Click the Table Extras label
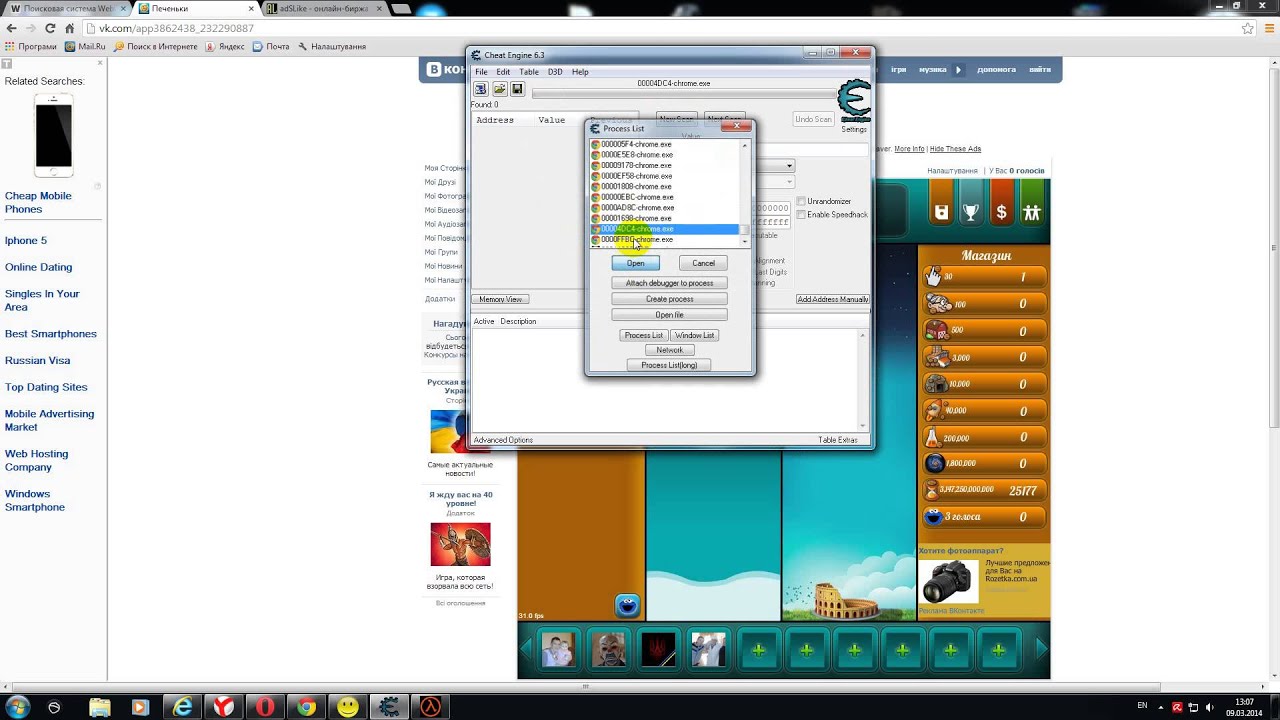 pyautogui.click(x=838, y=440)
